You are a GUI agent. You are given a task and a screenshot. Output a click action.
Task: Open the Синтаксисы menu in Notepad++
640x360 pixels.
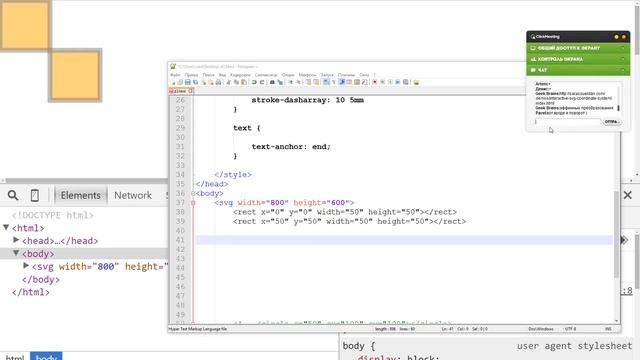point(266,75)
